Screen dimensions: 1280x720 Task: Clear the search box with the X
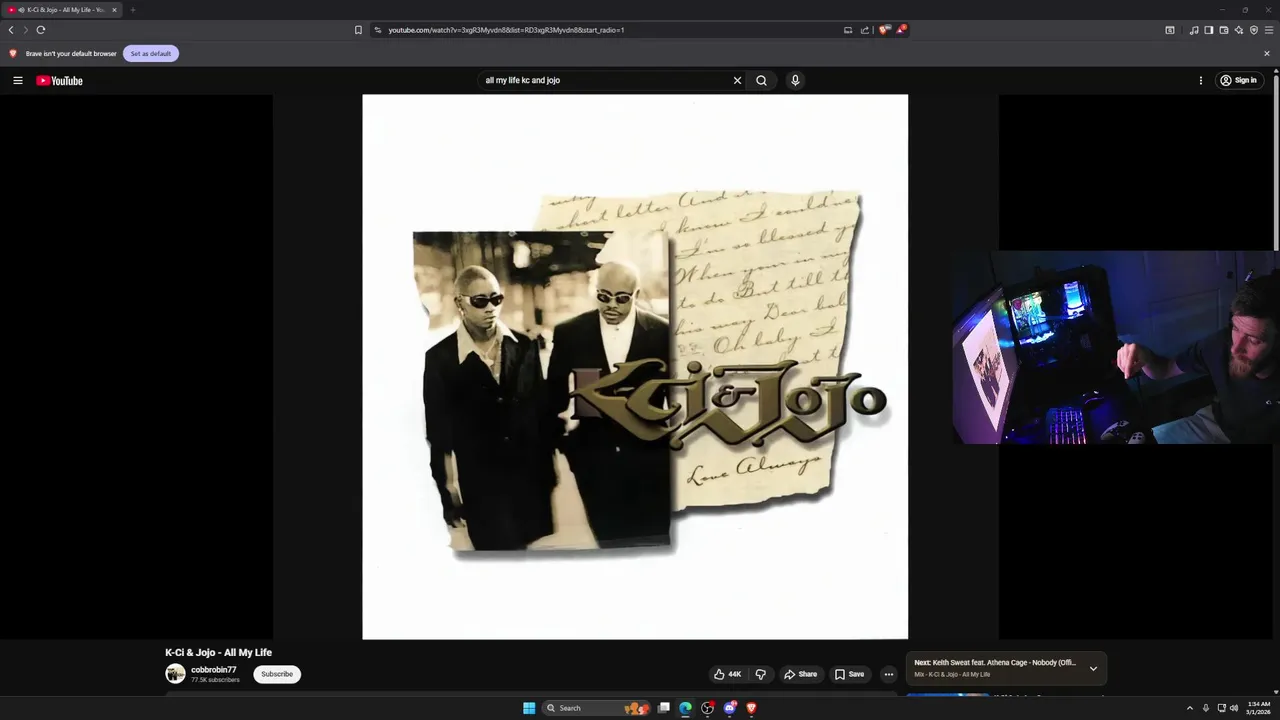pos(737,80)
